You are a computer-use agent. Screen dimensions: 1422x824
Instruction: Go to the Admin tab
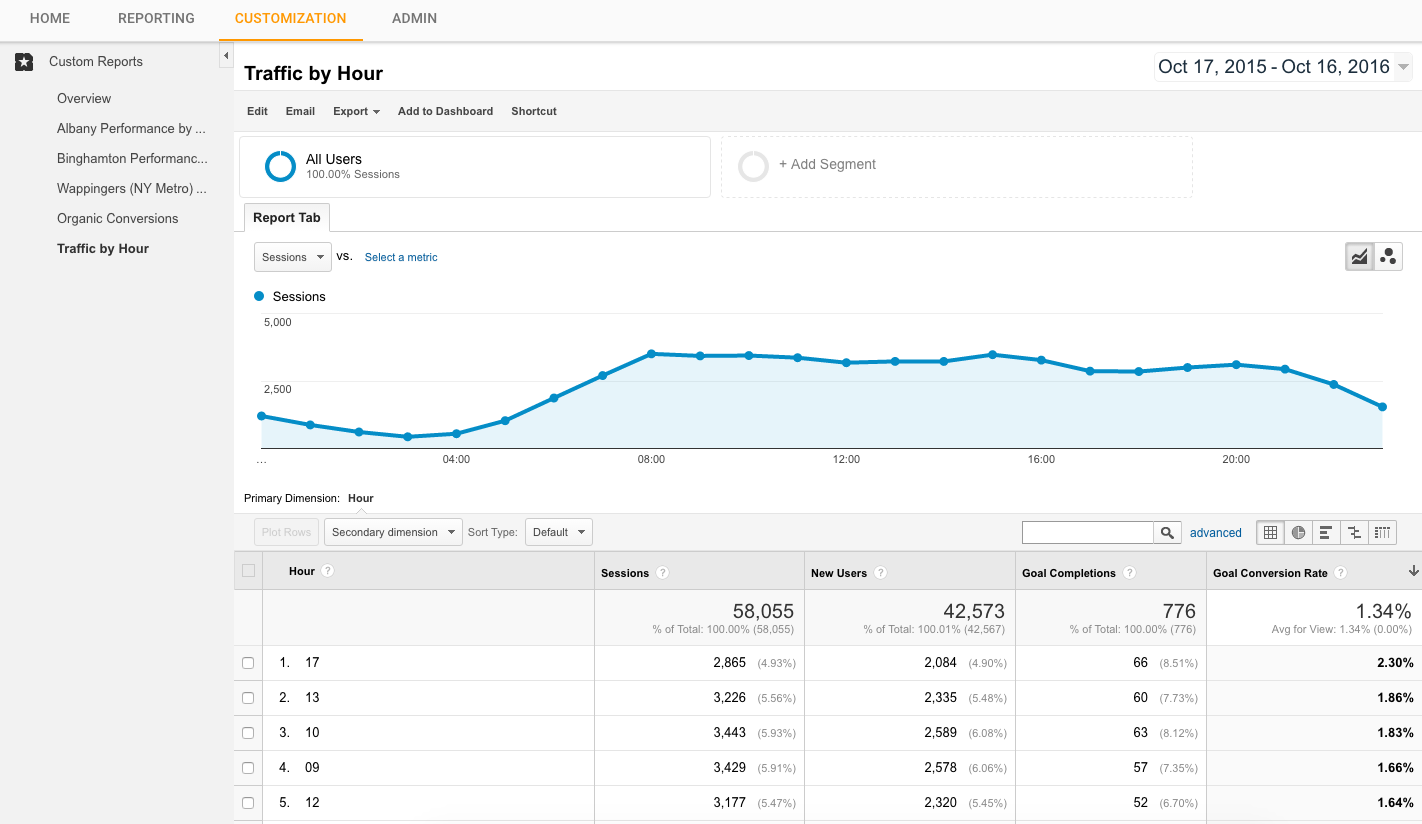(x=414, y=18)
